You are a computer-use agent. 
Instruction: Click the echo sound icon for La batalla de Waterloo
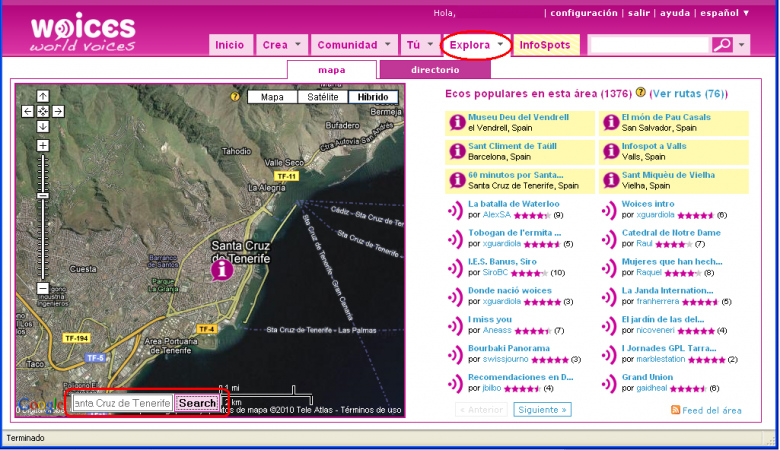pos(455,210)
